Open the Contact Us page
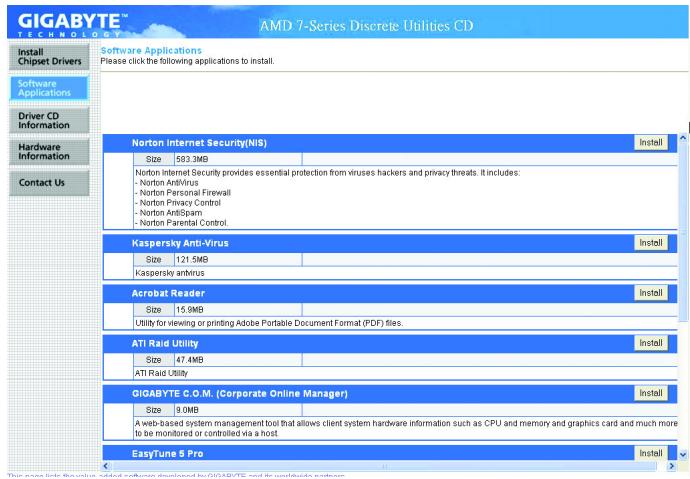This screenshot has height=479, width=690. [49, 183]
